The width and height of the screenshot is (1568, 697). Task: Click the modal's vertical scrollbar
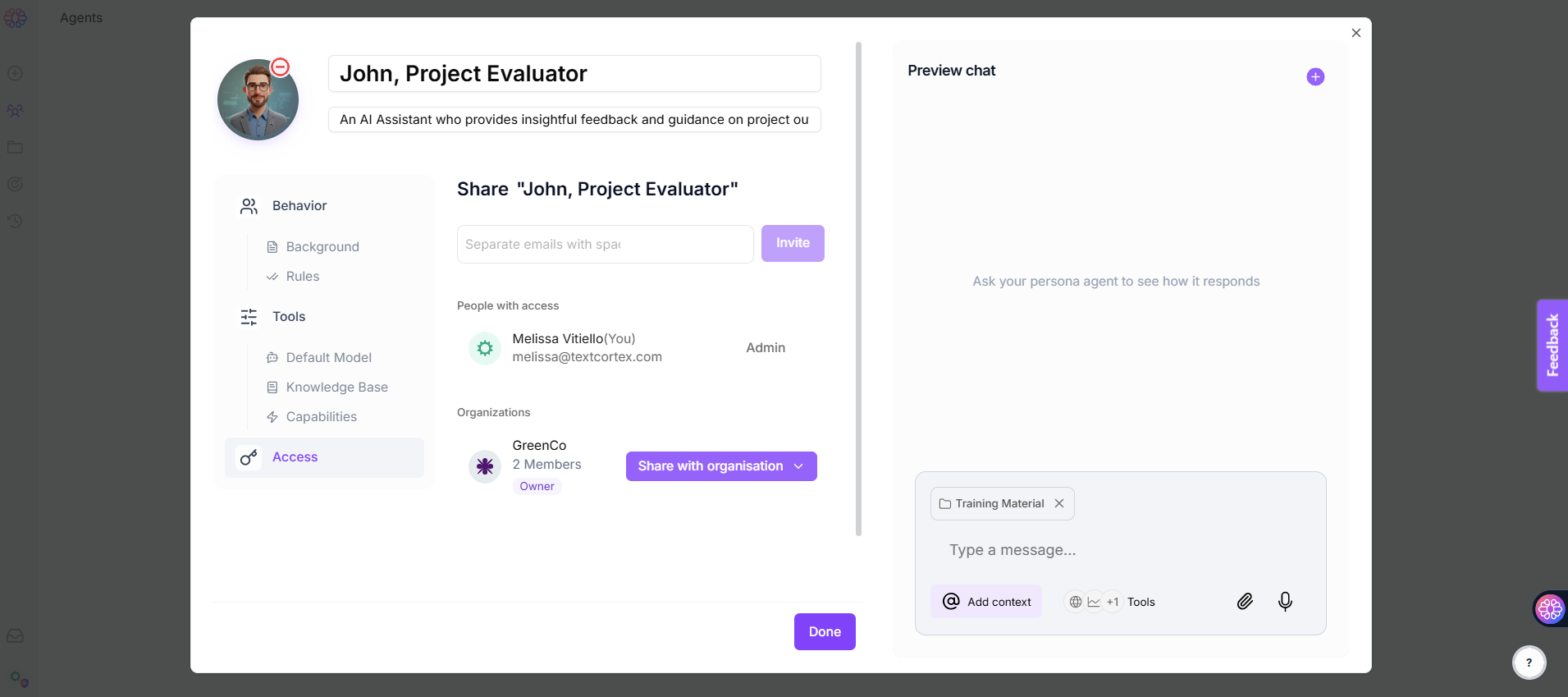[x=858, y=287]
